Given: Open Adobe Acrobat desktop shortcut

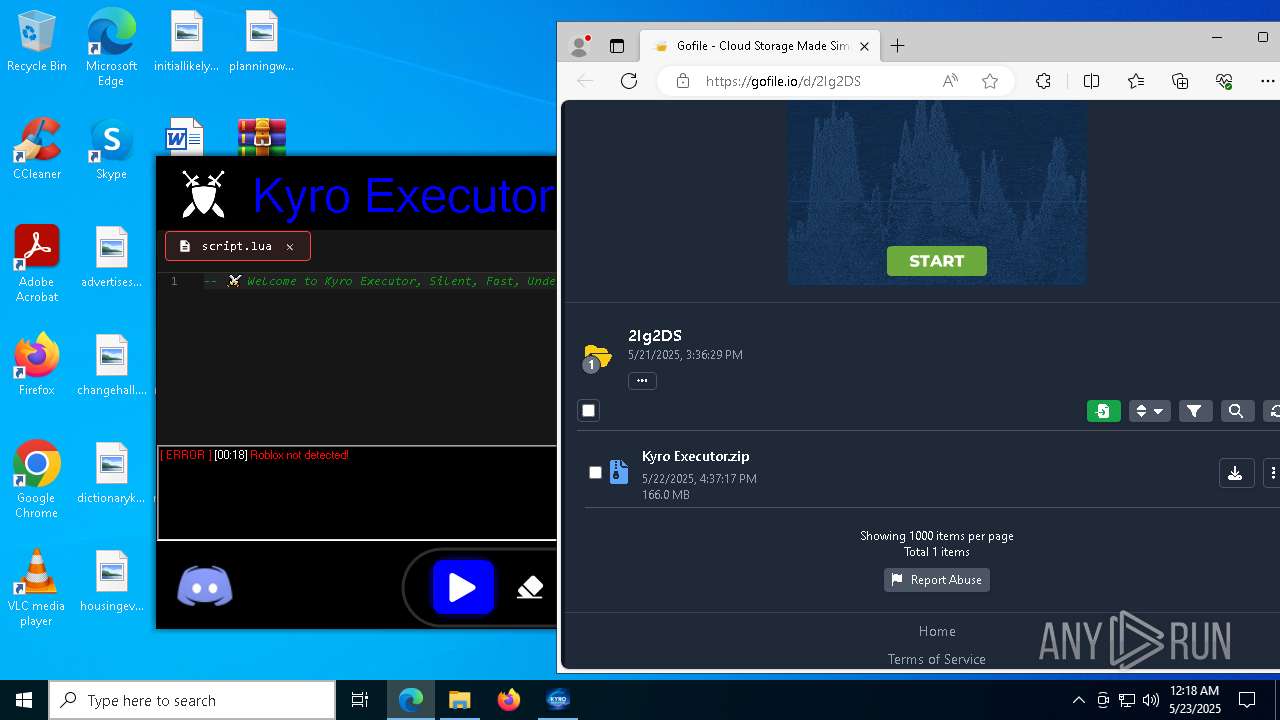Looking at the screenshot, I should pyautogui.click(x=36, y=264).
